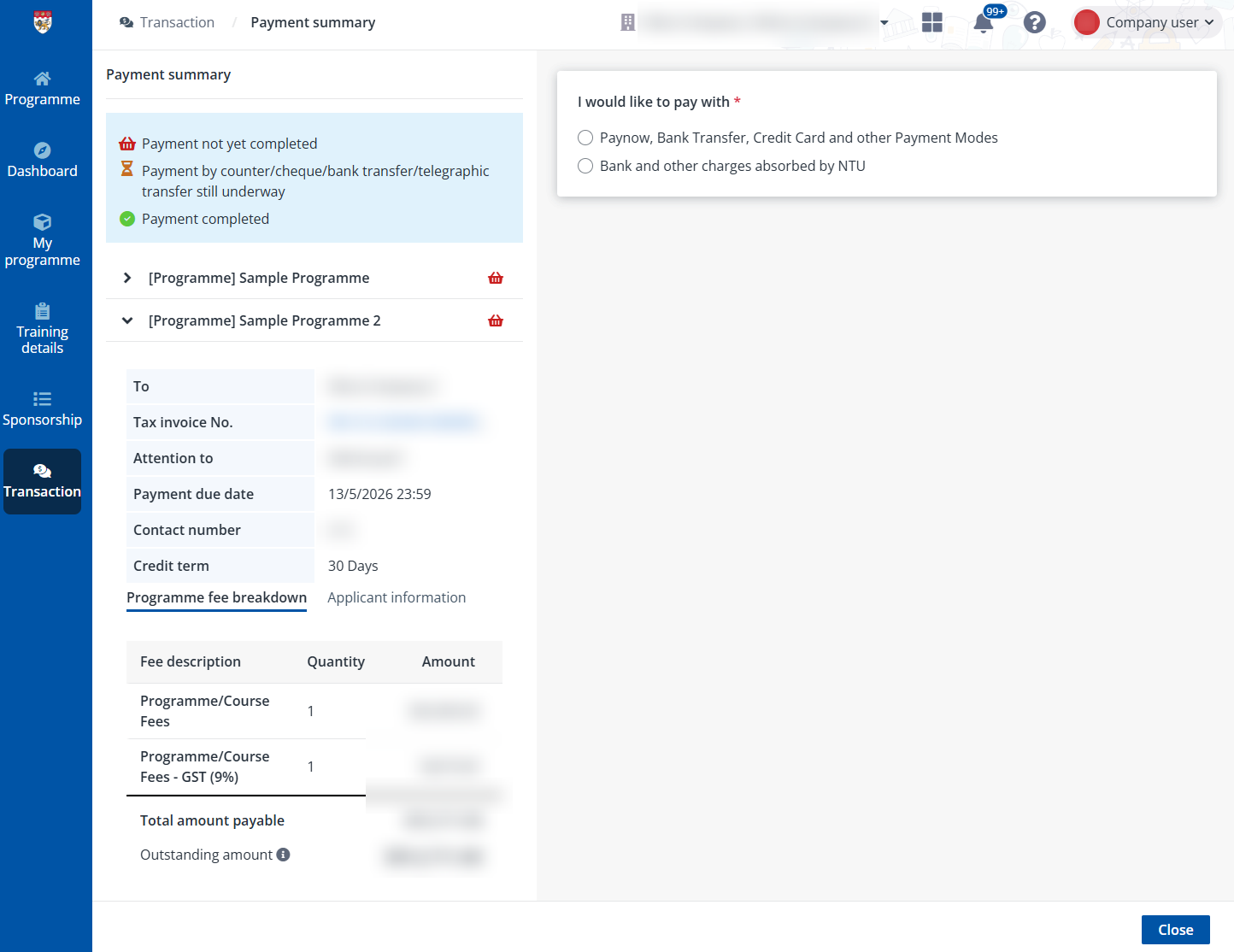Screen dimensions: 1234x952
Task: Click basket icon for Sample Programme 2
Action: (x=496, y=320)
